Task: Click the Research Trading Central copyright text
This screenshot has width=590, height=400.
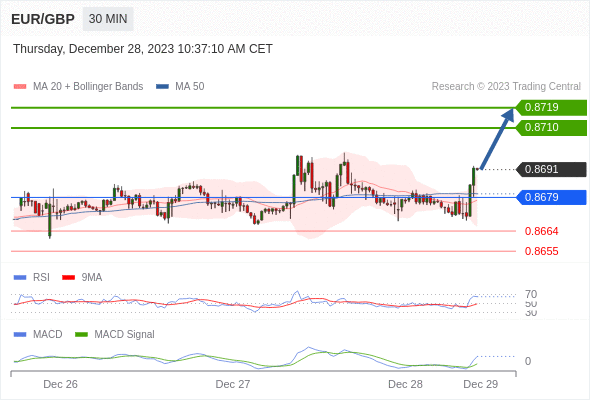Action: point(506,87)
